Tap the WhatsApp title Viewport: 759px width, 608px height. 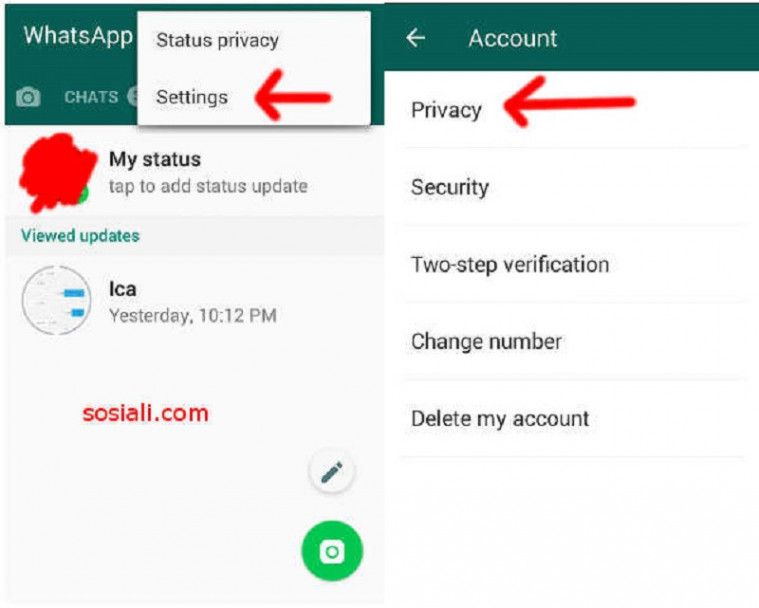point(78,36)
